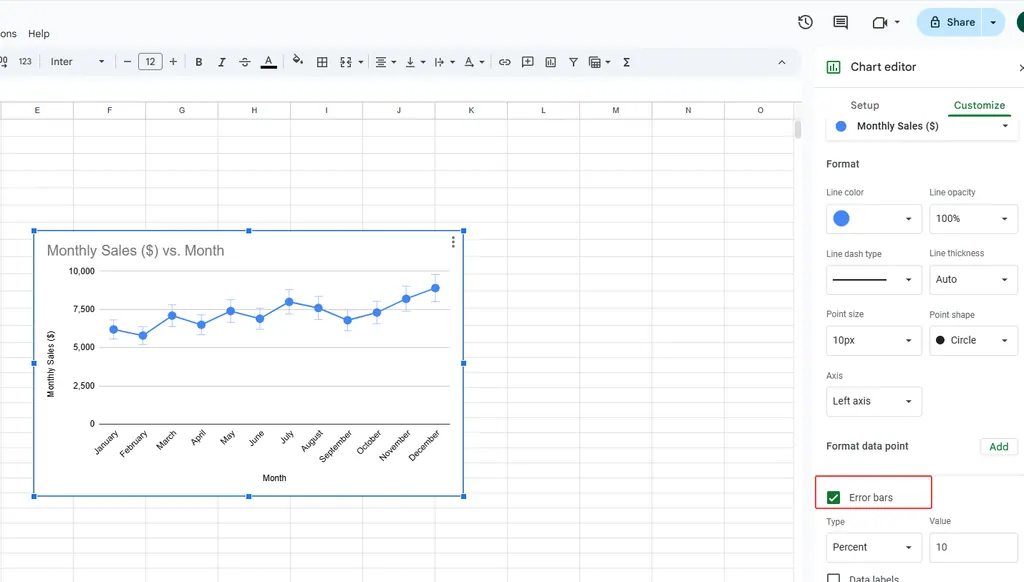Open the comments panel icon

coord(840,22)
